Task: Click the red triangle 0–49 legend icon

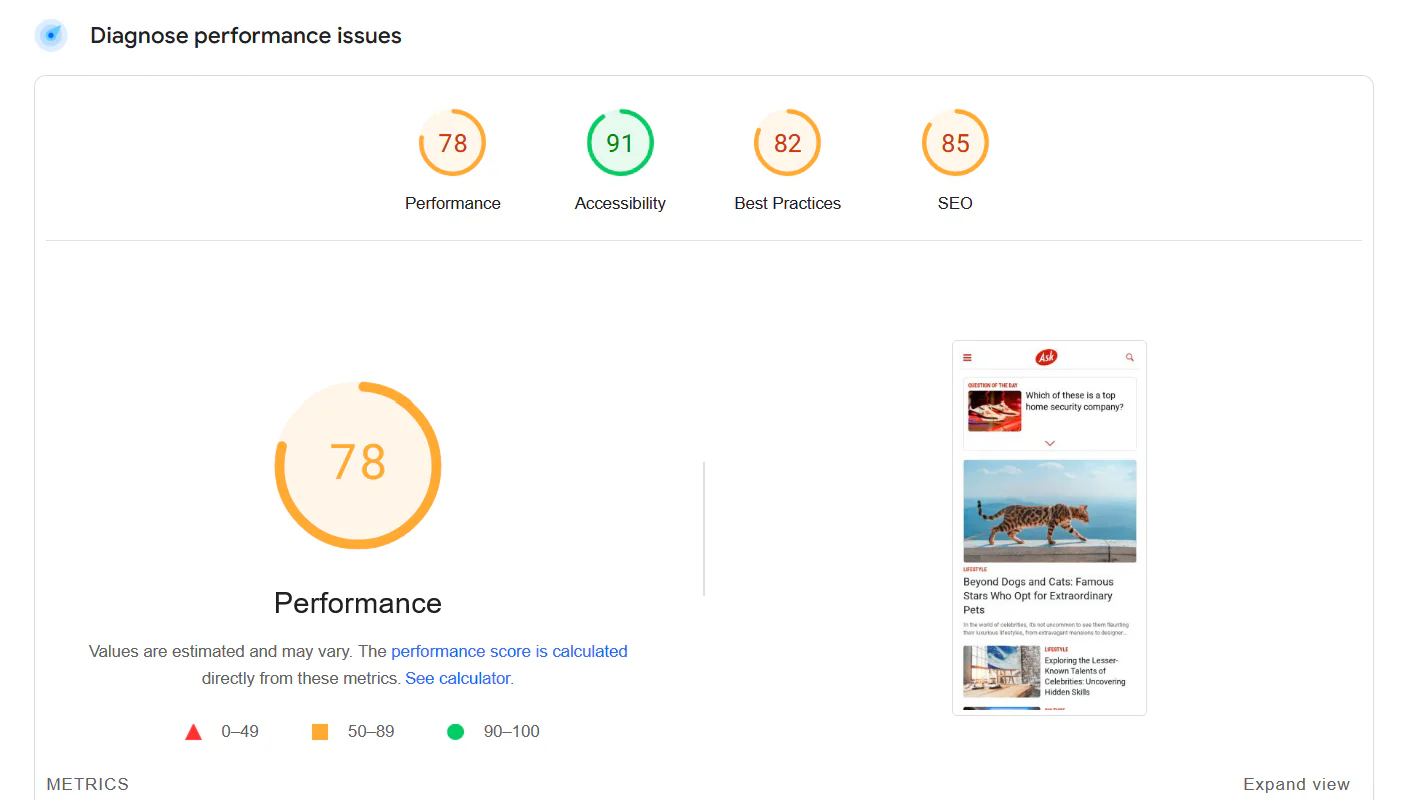Action: [194, 732]
